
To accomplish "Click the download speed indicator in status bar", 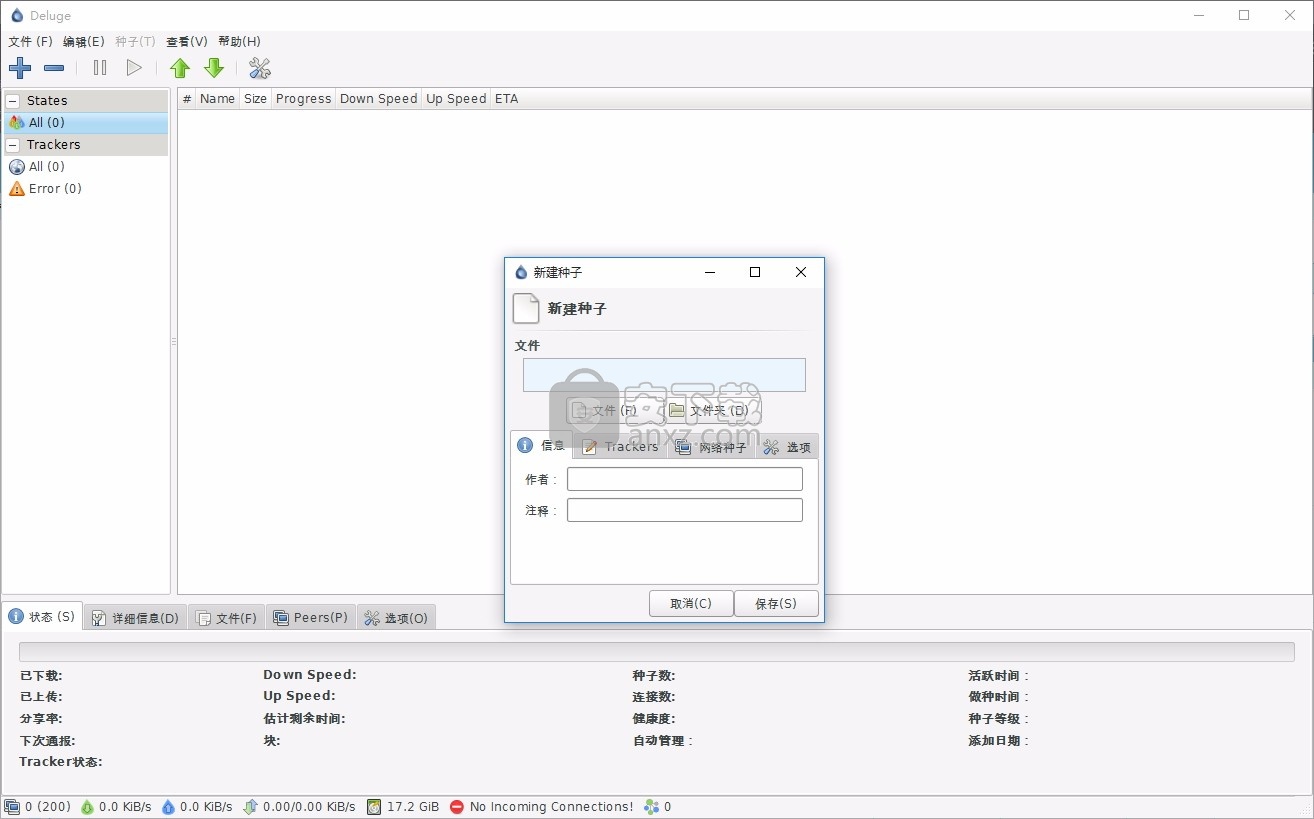I will coord(116,806).
